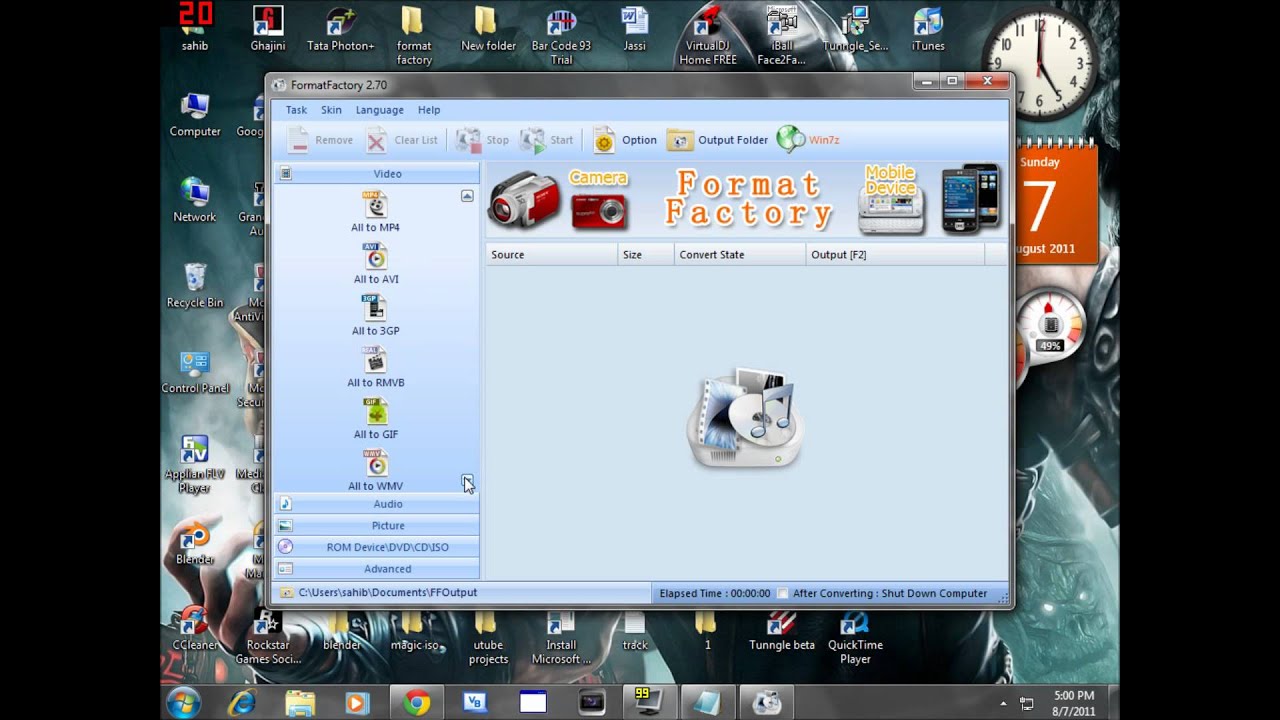The height and width of the screenshot is (720, 1280).
Task: Expand the Advanced category panel
Action: 377,569
